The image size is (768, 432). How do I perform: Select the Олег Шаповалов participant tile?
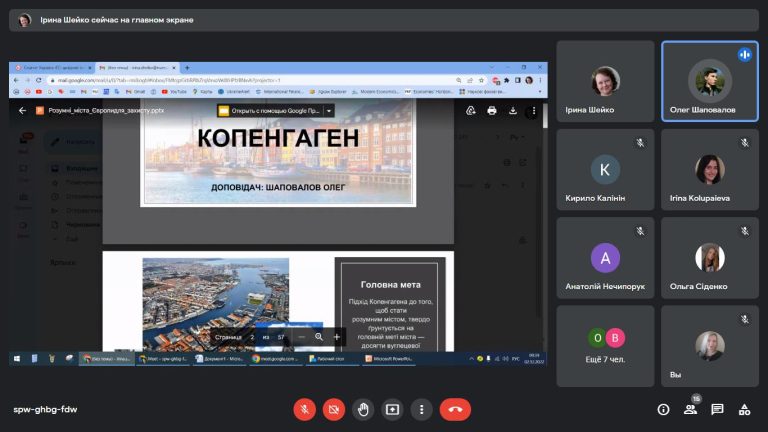click(x=710, y=81)
